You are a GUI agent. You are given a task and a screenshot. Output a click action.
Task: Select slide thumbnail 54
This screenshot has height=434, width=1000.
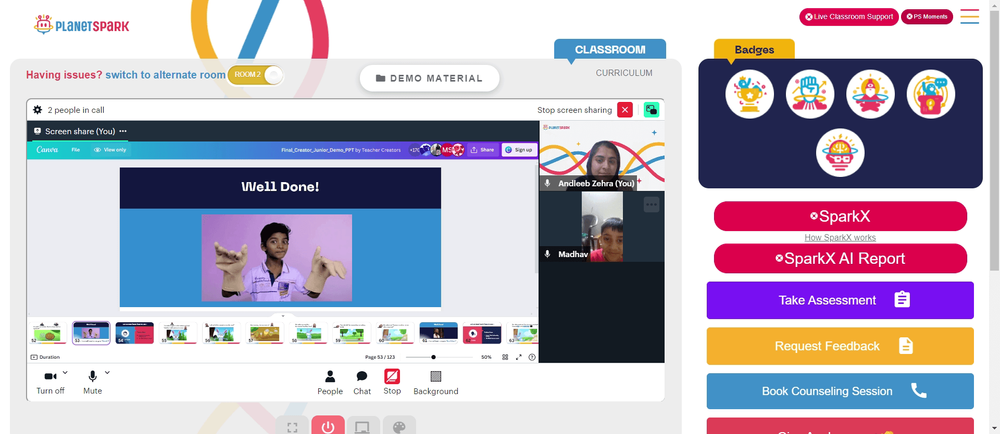(135, 333)
